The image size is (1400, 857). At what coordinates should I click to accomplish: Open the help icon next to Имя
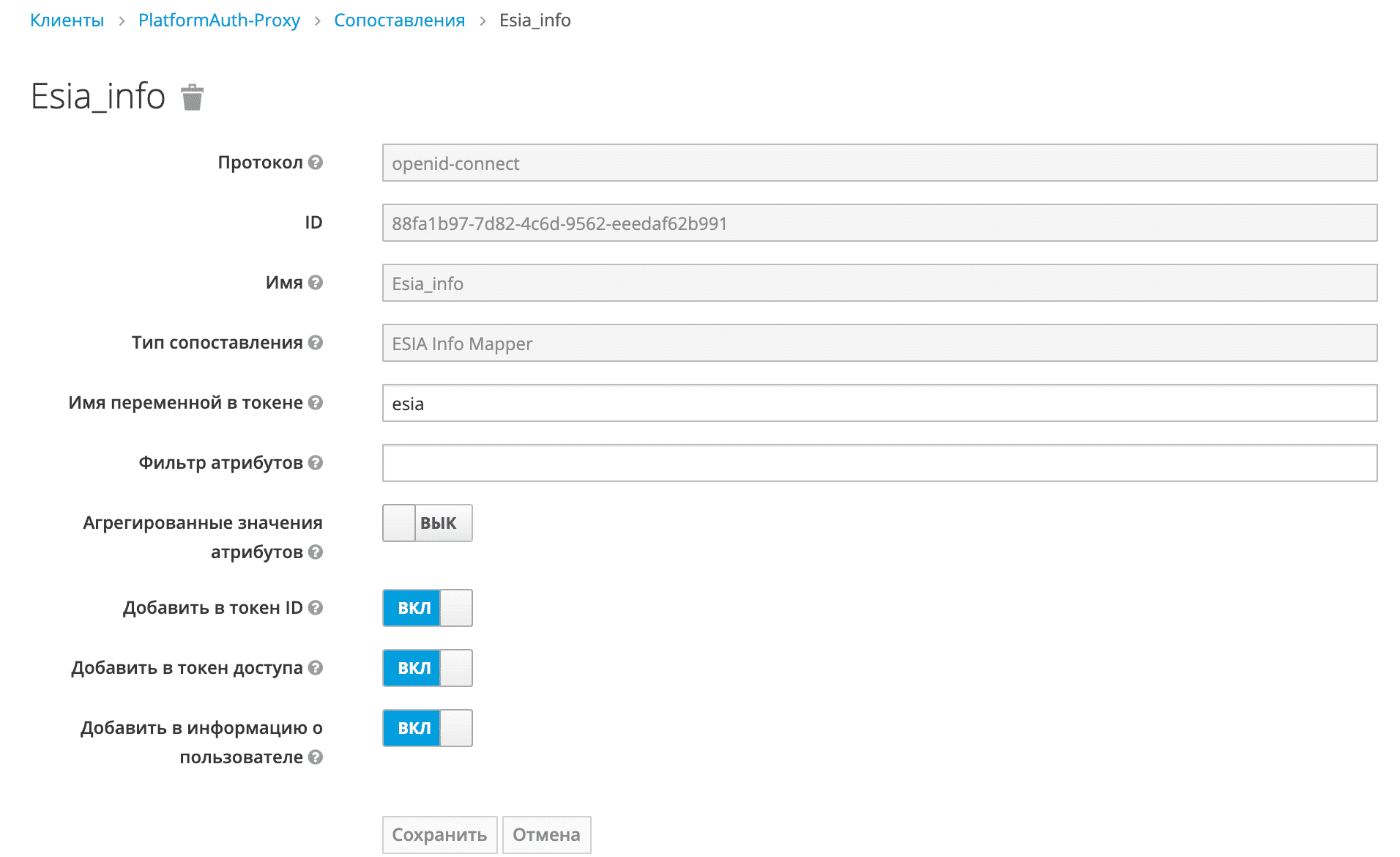[317, 283]
